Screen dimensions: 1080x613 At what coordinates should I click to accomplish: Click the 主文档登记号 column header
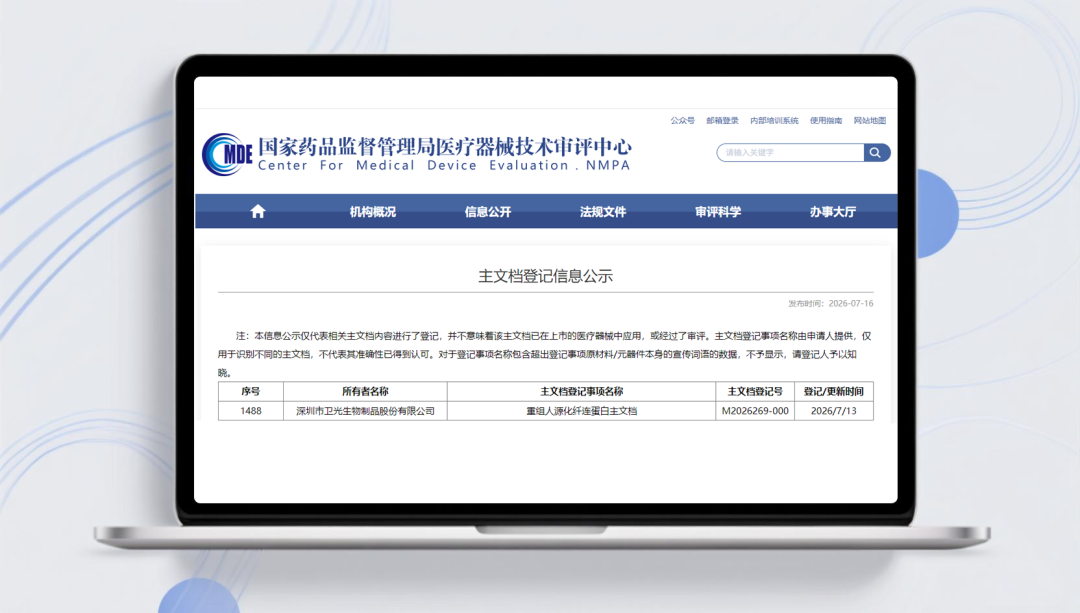(755, 391)
